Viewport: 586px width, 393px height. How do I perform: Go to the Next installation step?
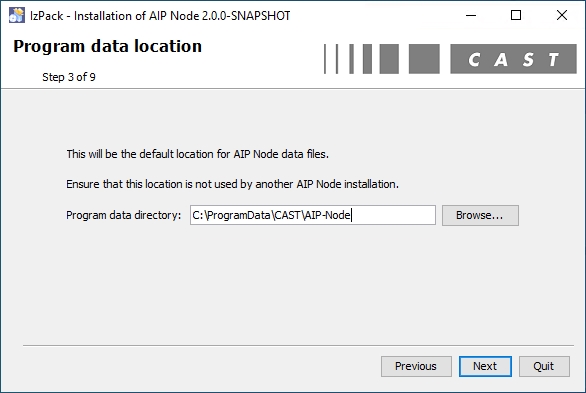[x=485, y=366]
